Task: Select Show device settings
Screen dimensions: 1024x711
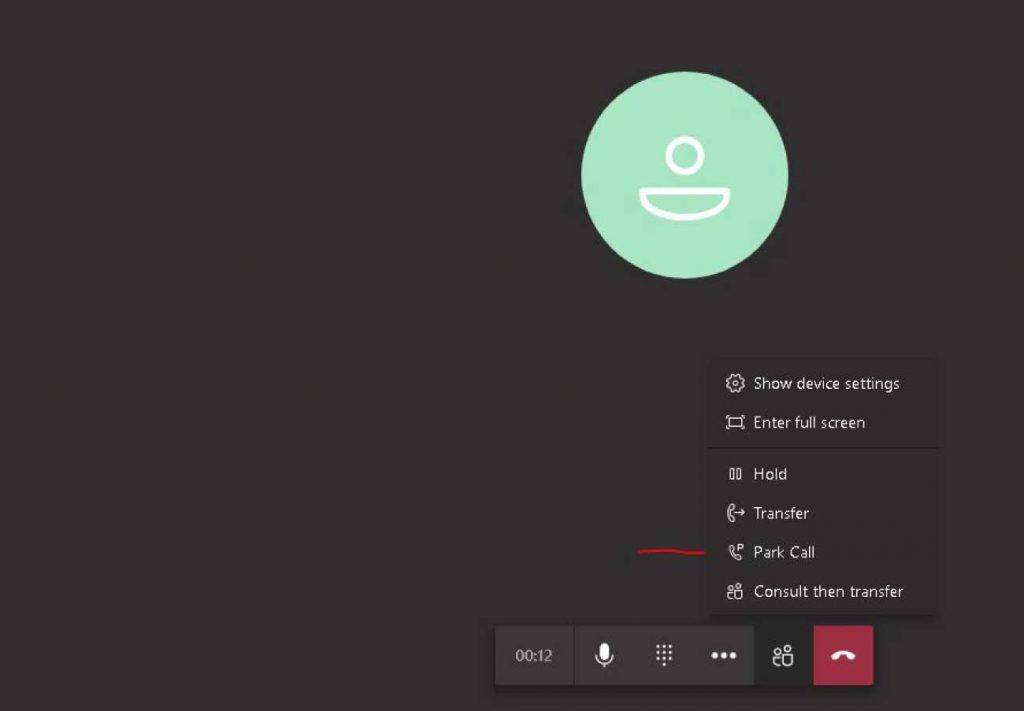Action: (x=823, y=383)
